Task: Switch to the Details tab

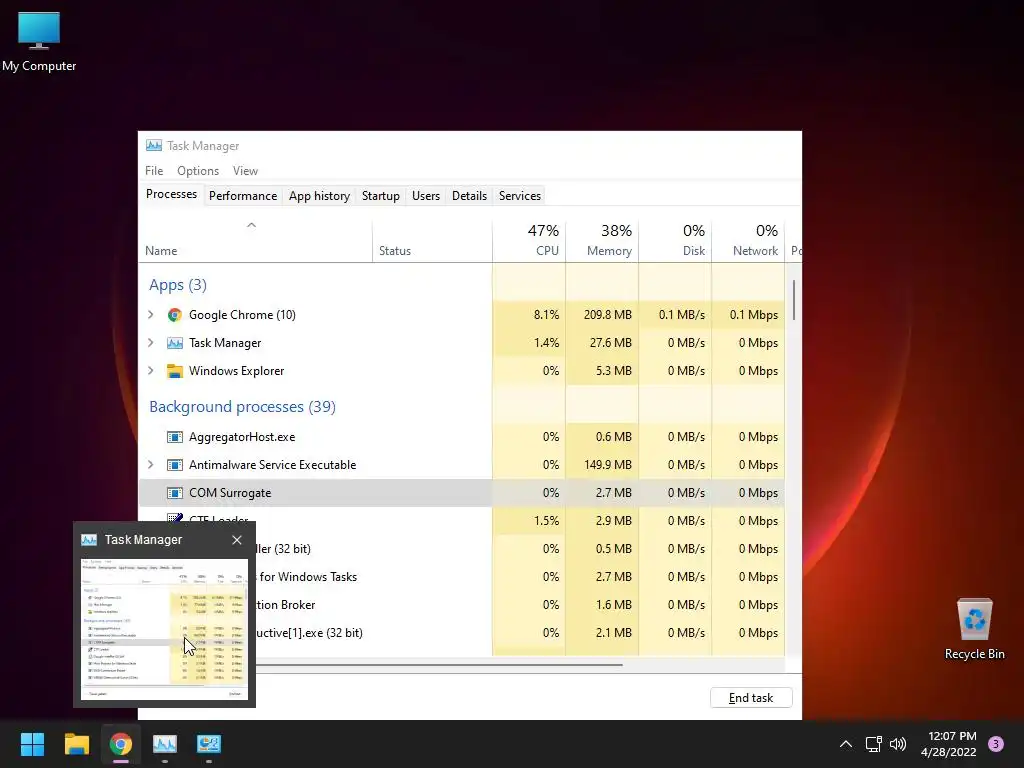Action: pyautogui.click(x=470, y=196)
